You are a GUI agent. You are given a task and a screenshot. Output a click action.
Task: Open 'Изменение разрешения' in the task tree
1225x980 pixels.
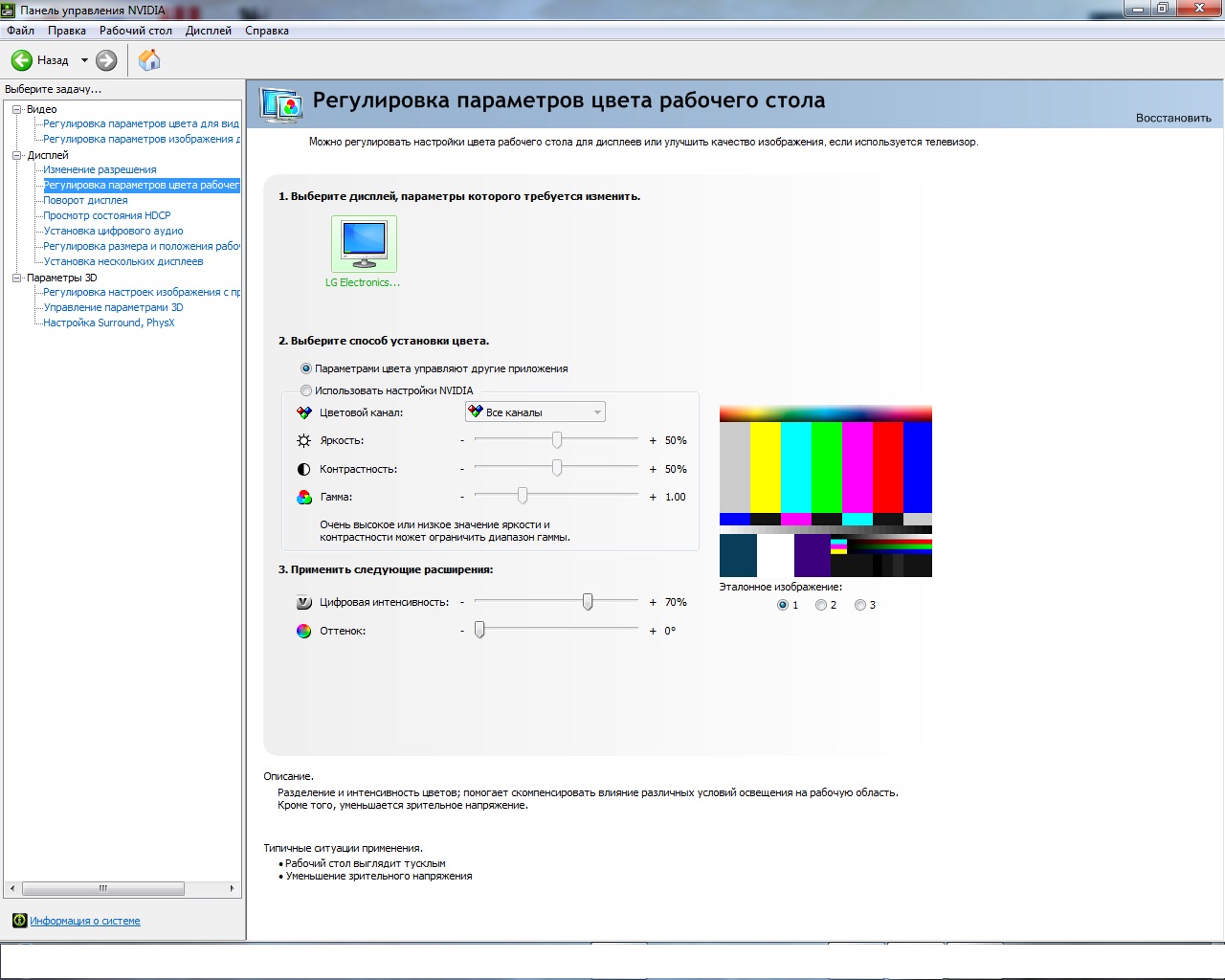pos(100,169)
